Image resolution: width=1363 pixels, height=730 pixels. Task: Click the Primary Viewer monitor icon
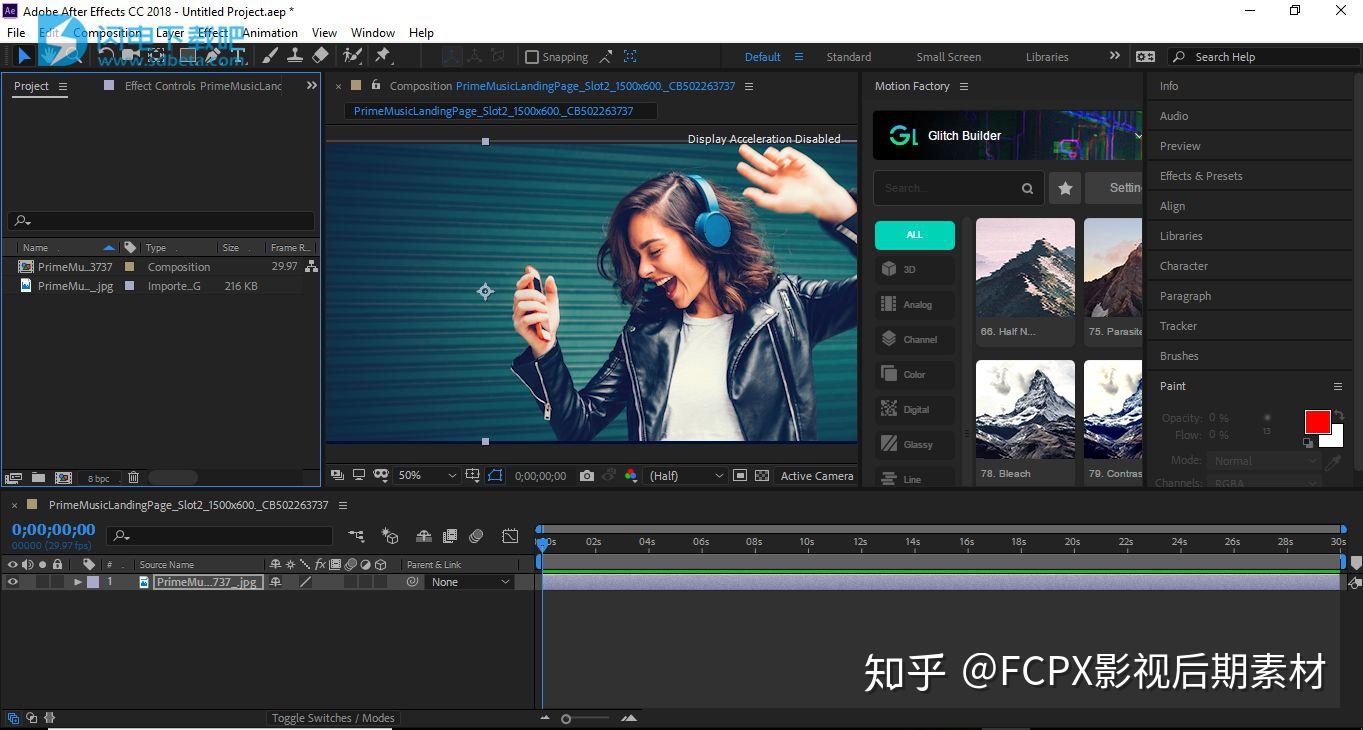pos(359,476)
